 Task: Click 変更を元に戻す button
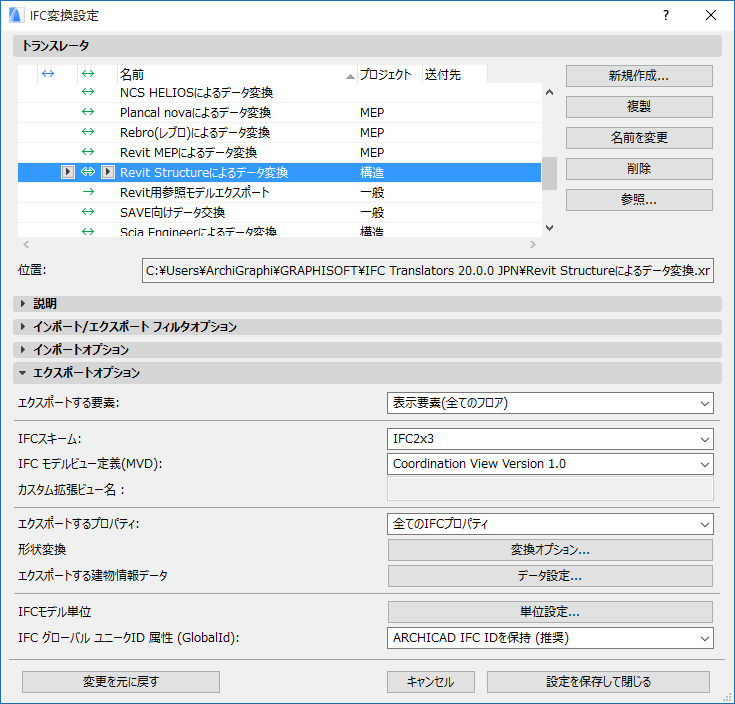(121, 682)
